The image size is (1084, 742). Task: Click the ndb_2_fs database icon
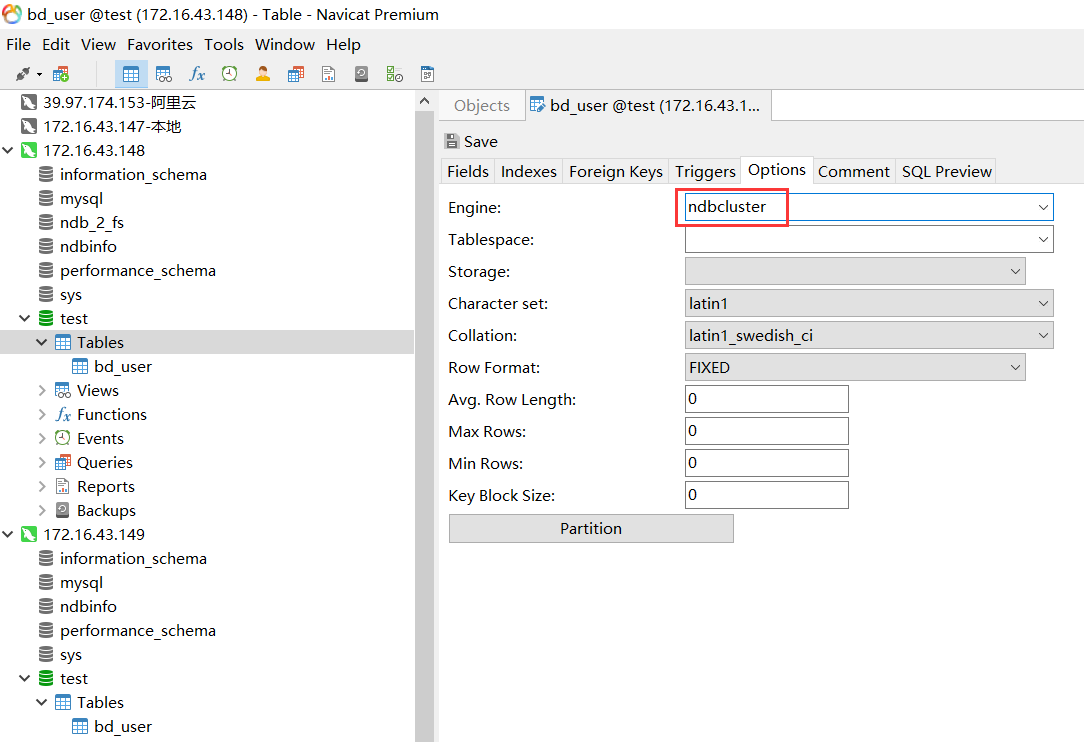click(46, 223)
